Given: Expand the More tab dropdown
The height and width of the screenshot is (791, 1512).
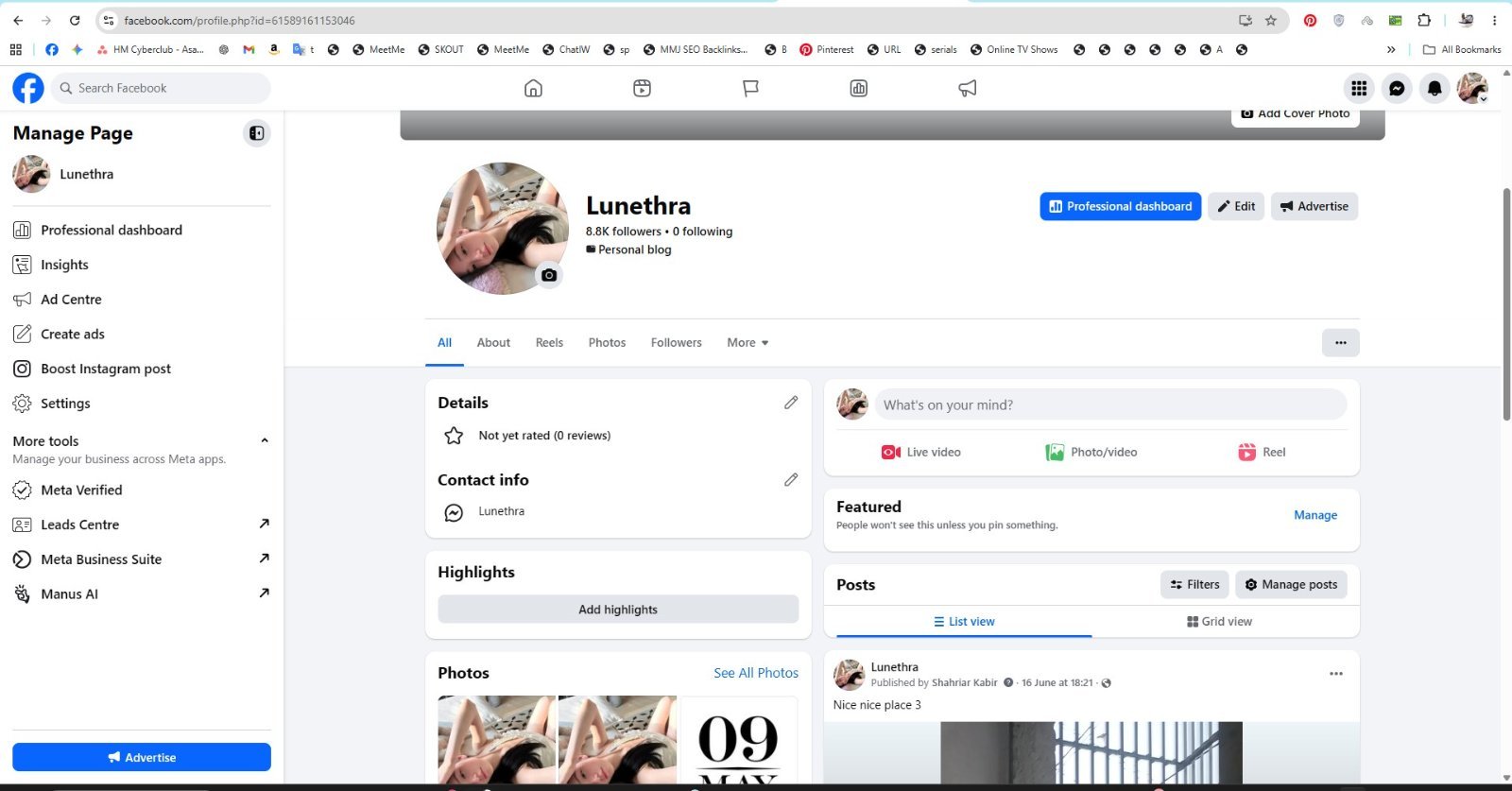Looking at the screenshot, I should pyautogui.click(x=747, y=343).
